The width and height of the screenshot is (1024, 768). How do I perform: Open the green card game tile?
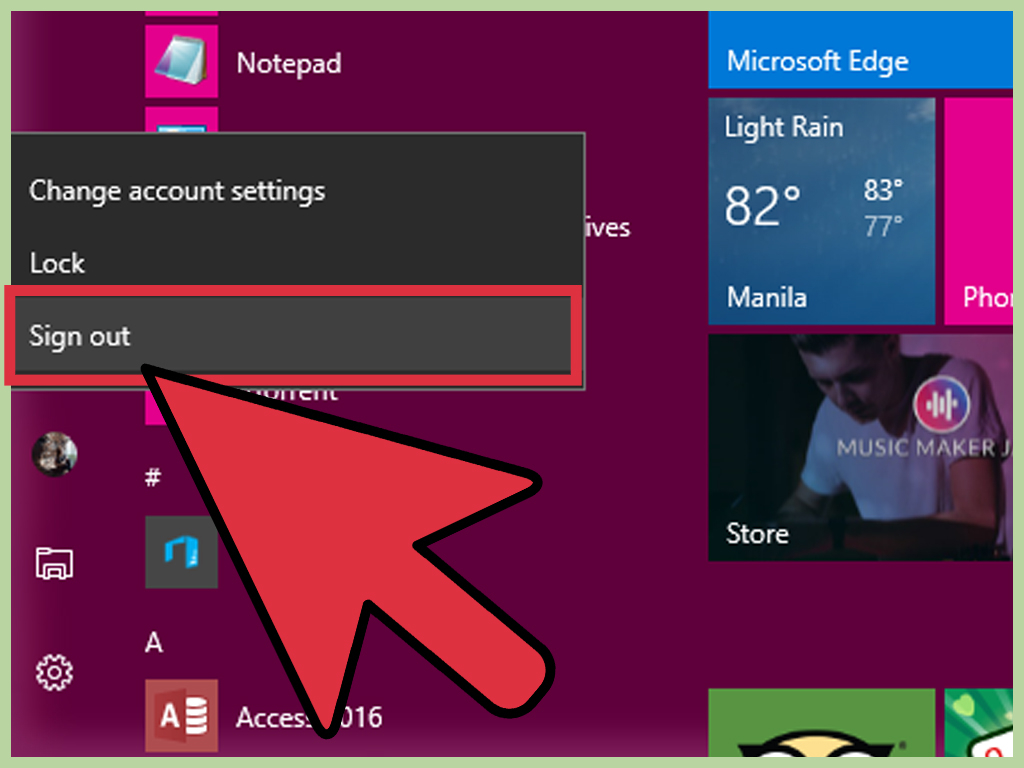[978, 723]
